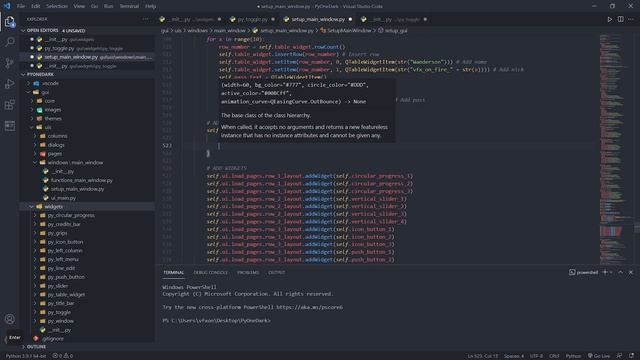Click the VS Code logo in the title bar
The image size is (640, 360).
(7, 6)
